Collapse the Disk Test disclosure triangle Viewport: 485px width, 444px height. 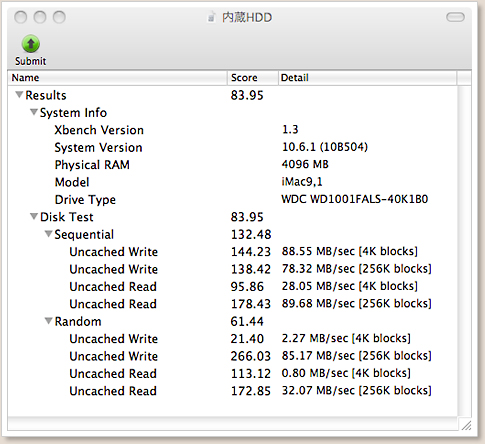(x=34, y=217)
